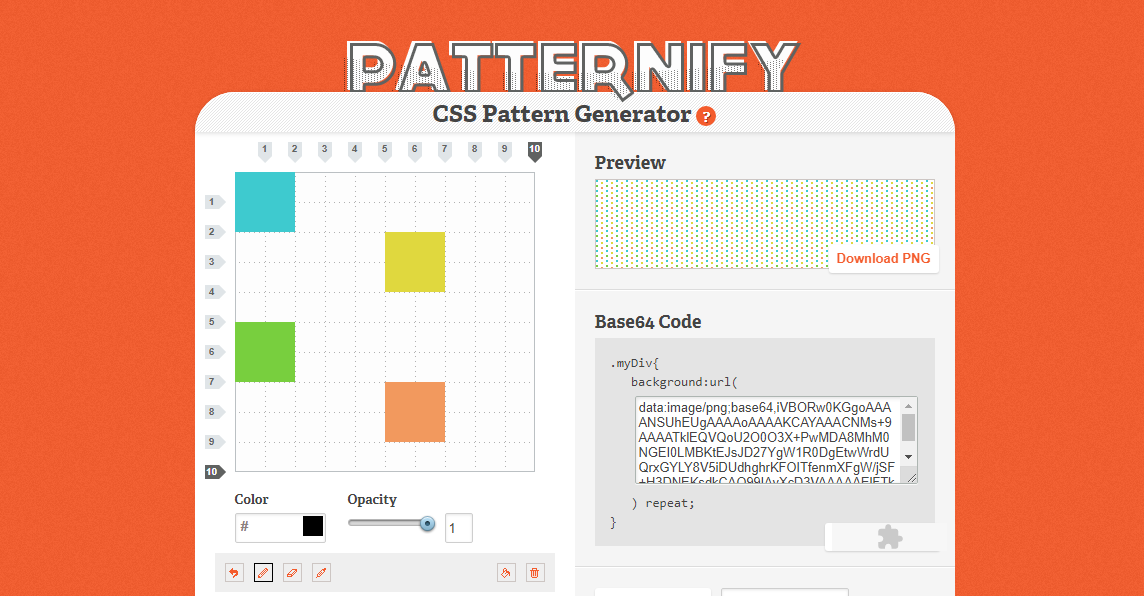Click column marker 9 above the grid

[x=504, y=151]
